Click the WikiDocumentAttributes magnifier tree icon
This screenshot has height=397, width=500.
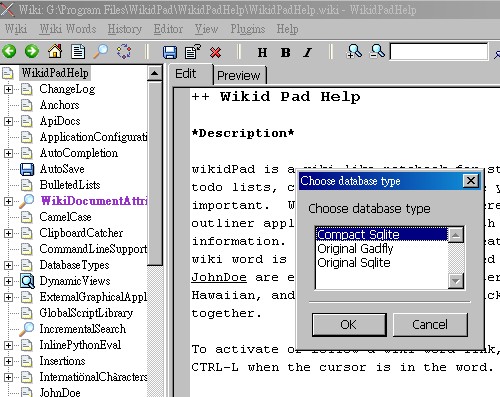tap(27, 201)
